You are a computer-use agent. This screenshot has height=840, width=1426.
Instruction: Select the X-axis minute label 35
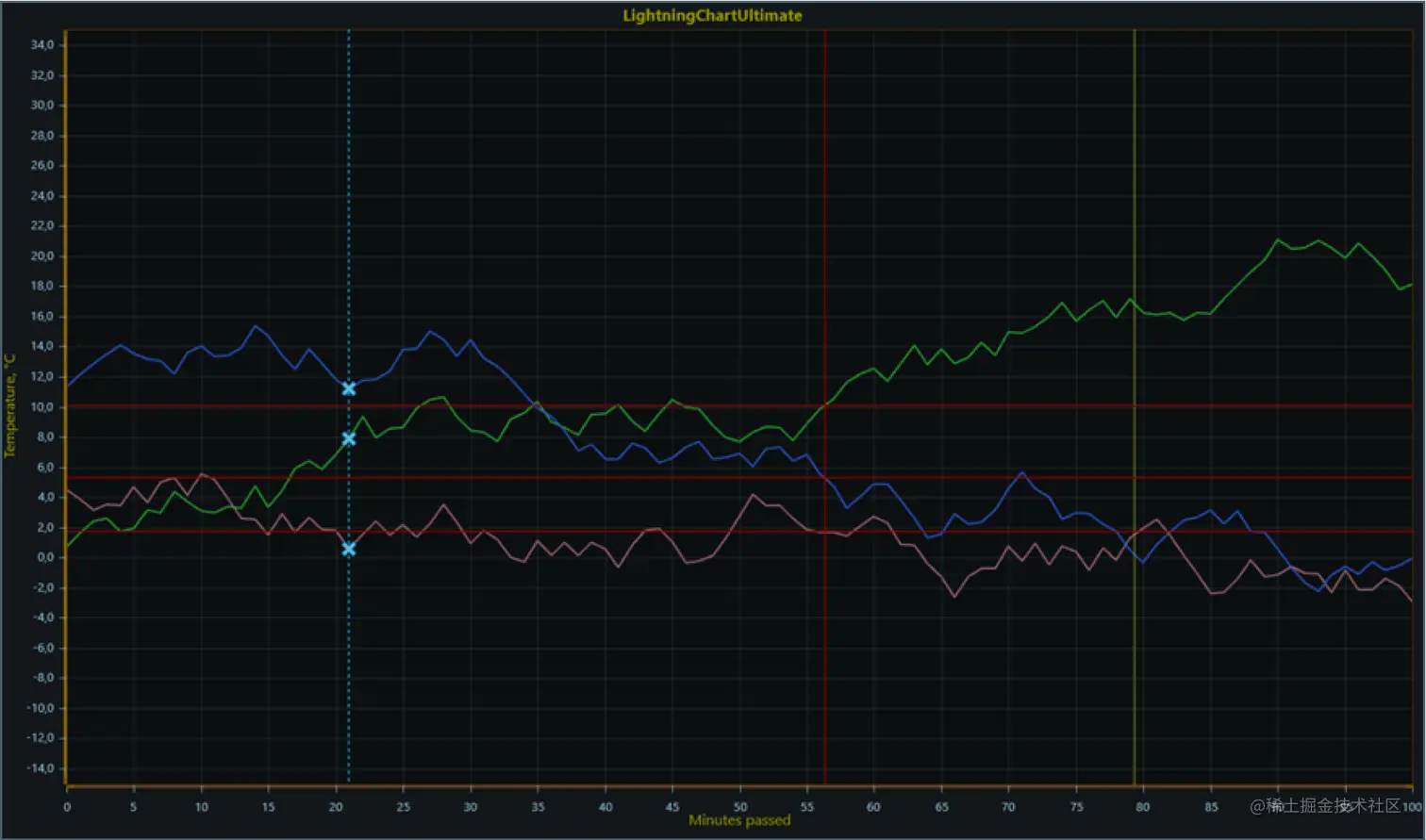tap(538, 807)
